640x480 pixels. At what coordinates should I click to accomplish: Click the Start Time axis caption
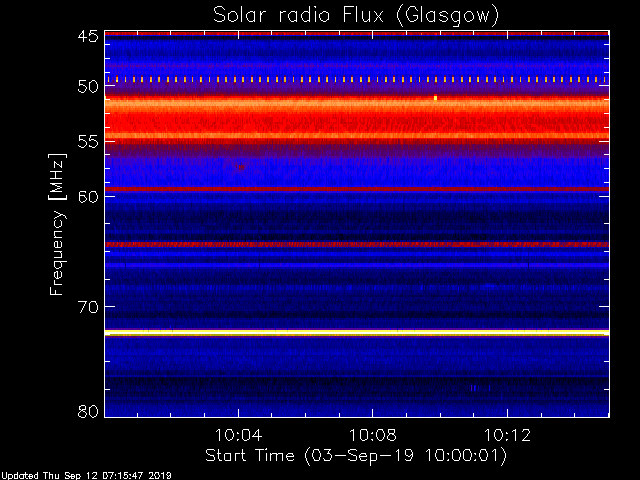[356, 456]
